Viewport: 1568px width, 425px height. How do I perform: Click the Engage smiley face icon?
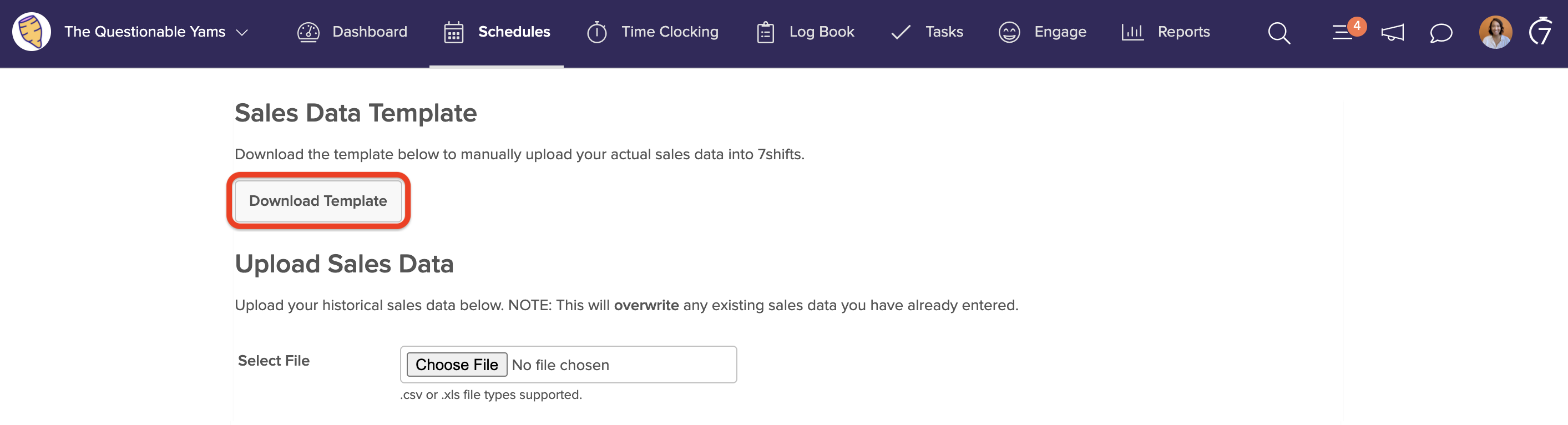coord(1009,32)
